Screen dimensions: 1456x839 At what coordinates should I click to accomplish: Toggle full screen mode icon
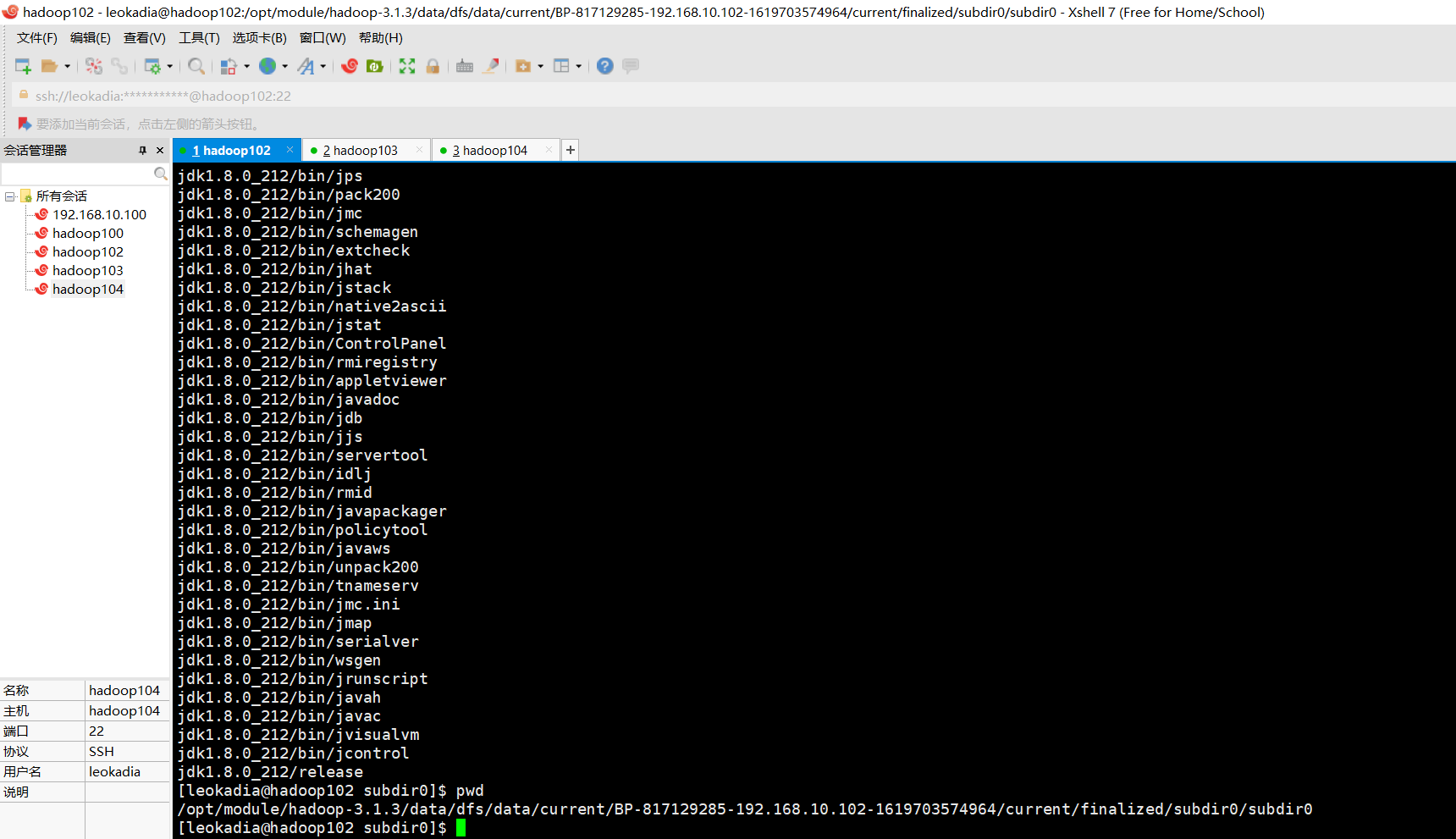pos(407,66)
